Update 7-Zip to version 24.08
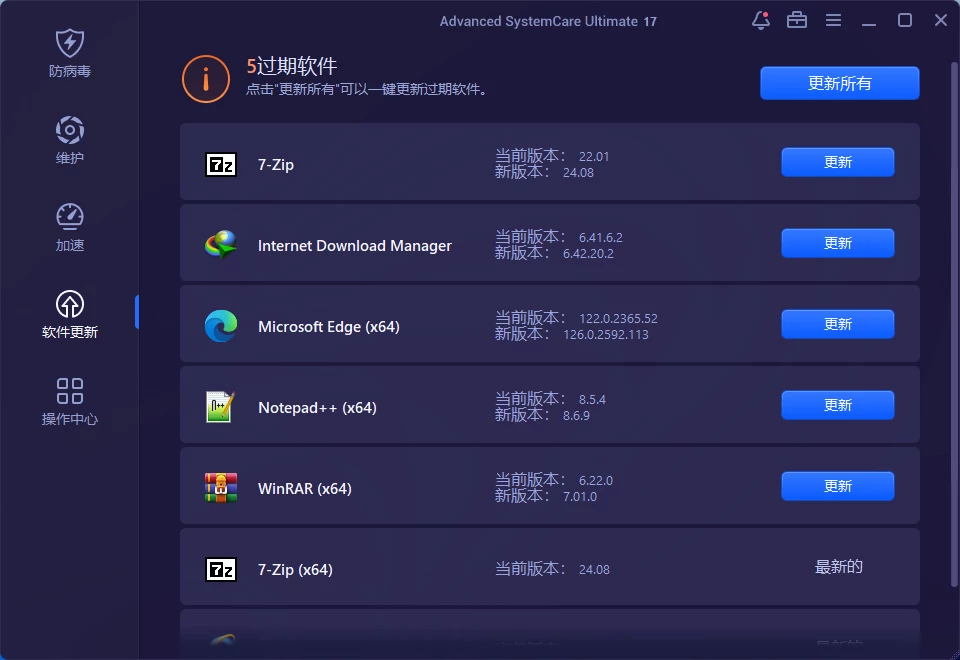 (x=837, y=162)
